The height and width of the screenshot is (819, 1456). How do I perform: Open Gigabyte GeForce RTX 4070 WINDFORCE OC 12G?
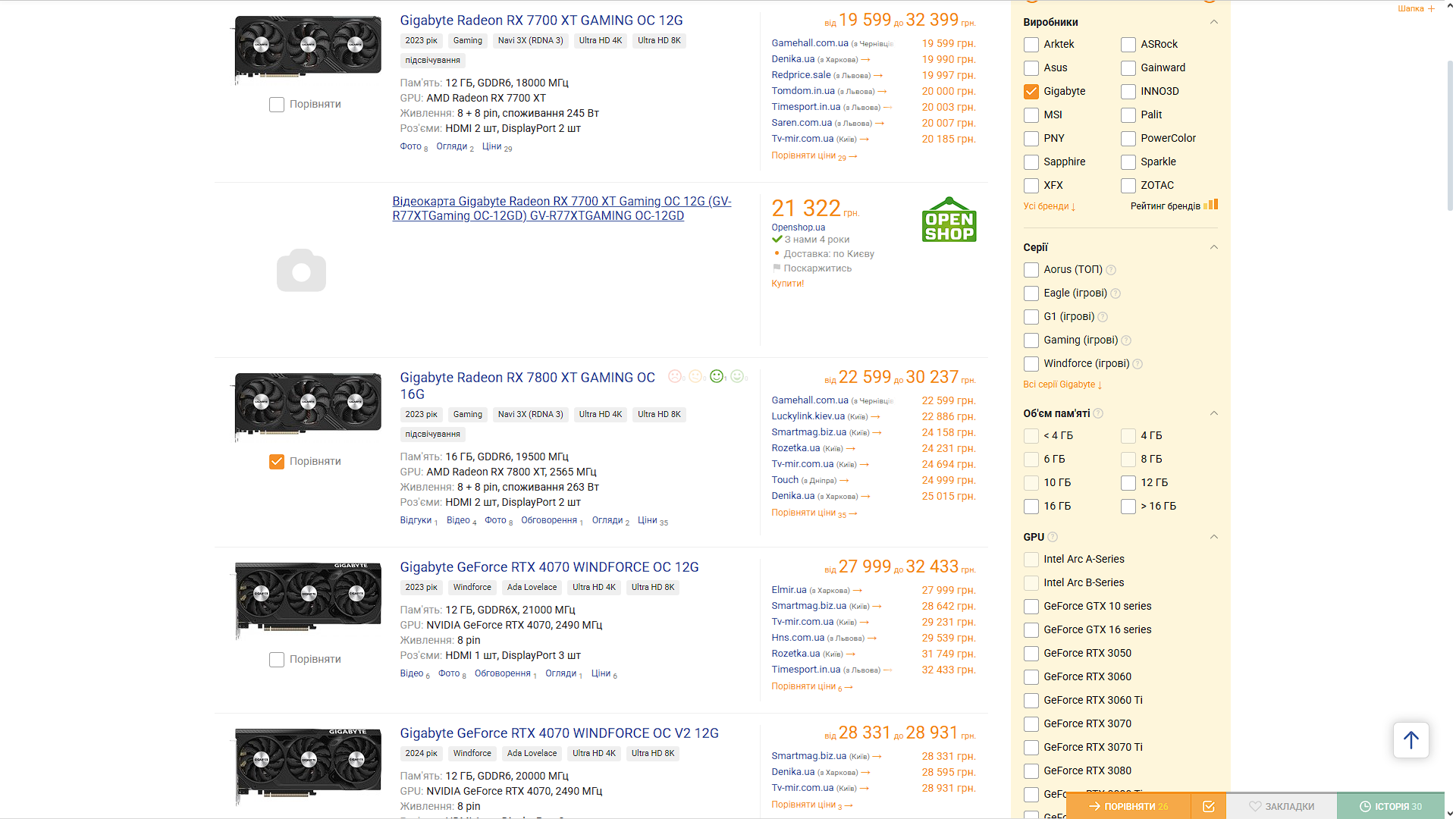(549, 567)
